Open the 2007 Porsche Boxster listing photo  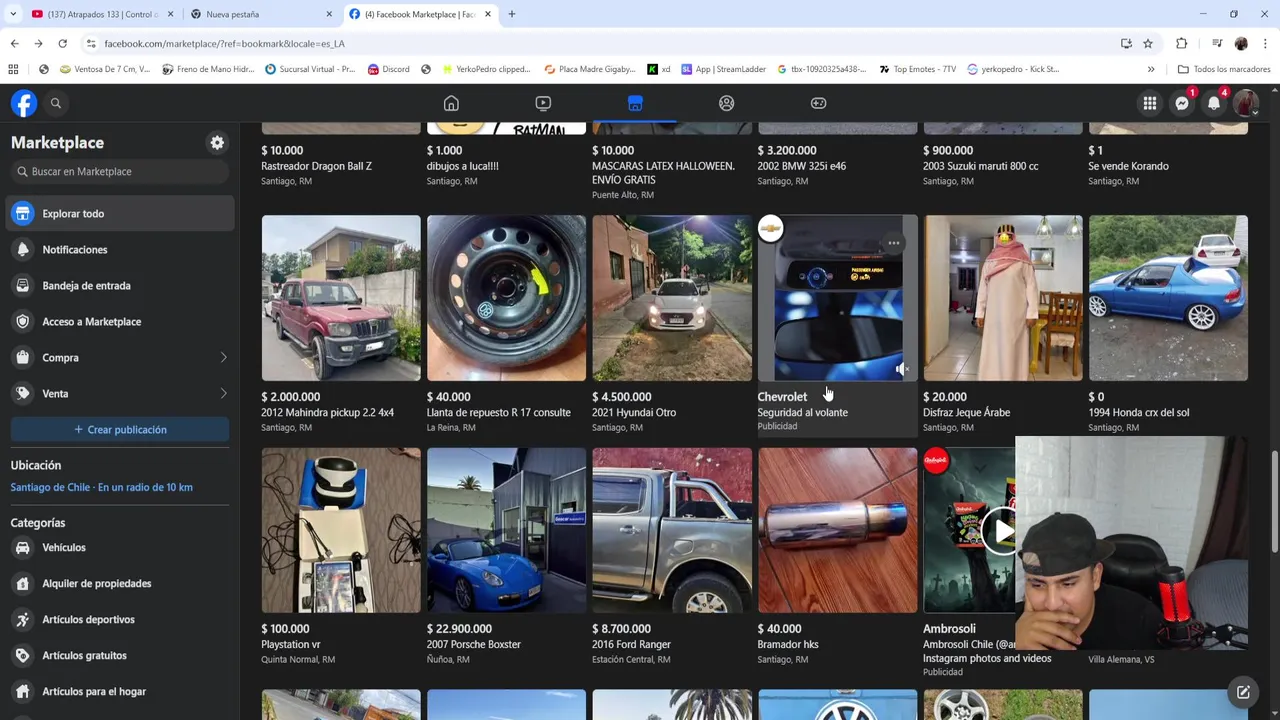506,530
